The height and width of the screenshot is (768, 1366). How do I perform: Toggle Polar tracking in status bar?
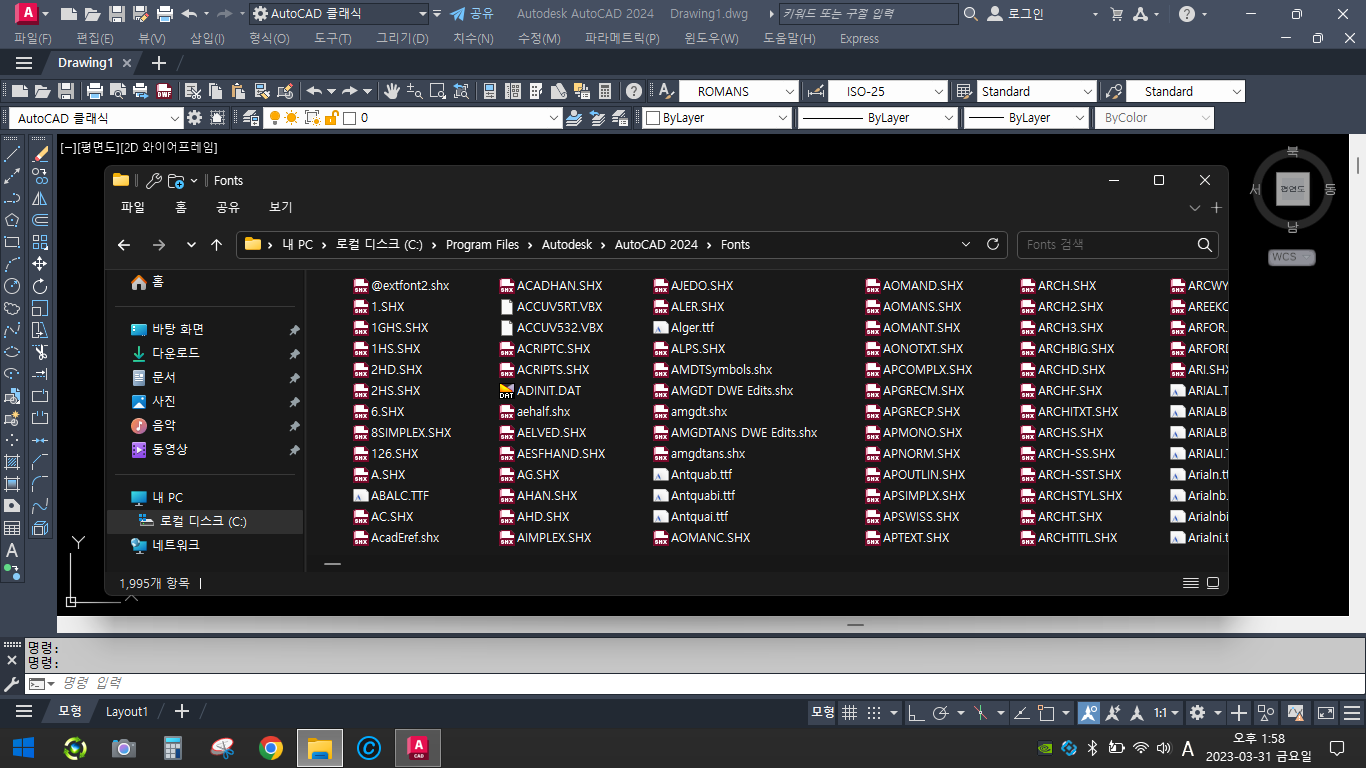point(940,713)
